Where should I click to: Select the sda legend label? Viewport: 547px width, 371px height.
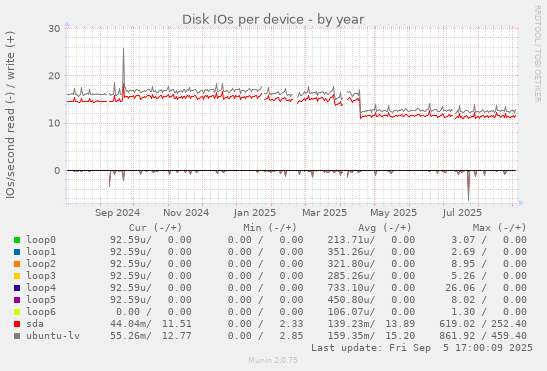coord(35,324)
